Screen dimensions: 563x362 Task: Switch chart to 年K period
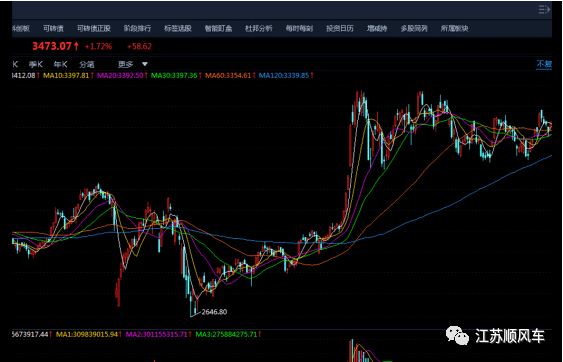60,64
